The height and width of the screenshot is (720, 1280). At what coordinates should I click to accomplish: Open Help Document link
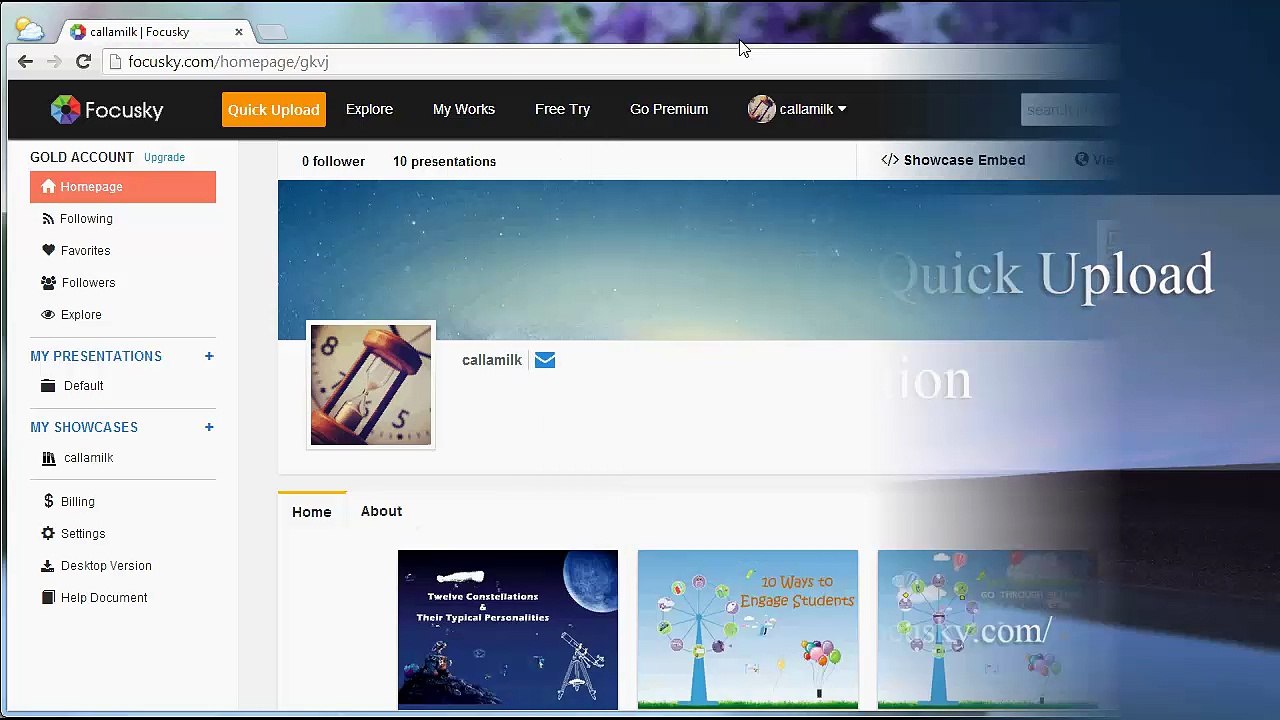click(x=104, y=598)
